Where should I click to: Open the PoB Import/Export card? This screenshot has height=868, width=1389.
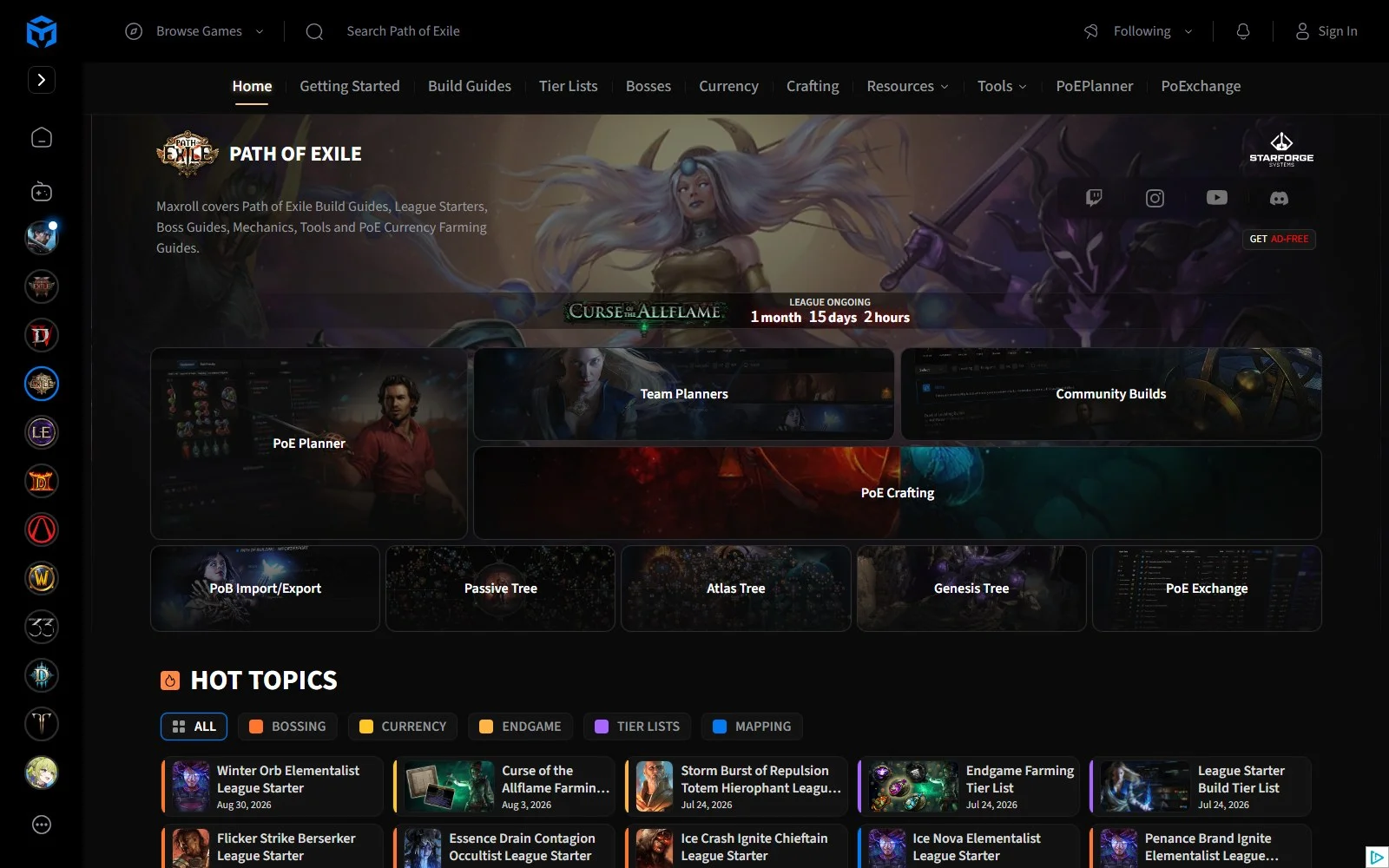tap(265, 589)
